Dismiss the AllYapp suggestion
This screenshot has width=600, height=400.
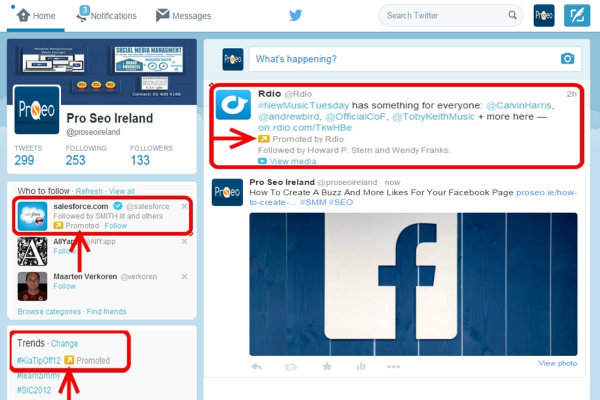point(184,242)
